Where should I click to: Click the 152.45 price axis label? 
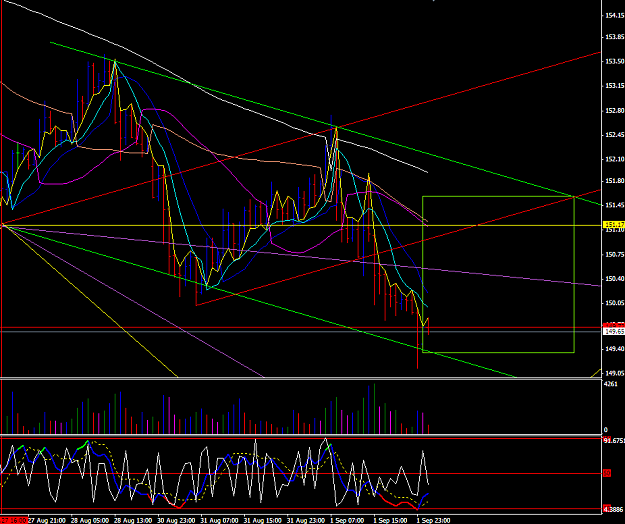tap(615, 135)
